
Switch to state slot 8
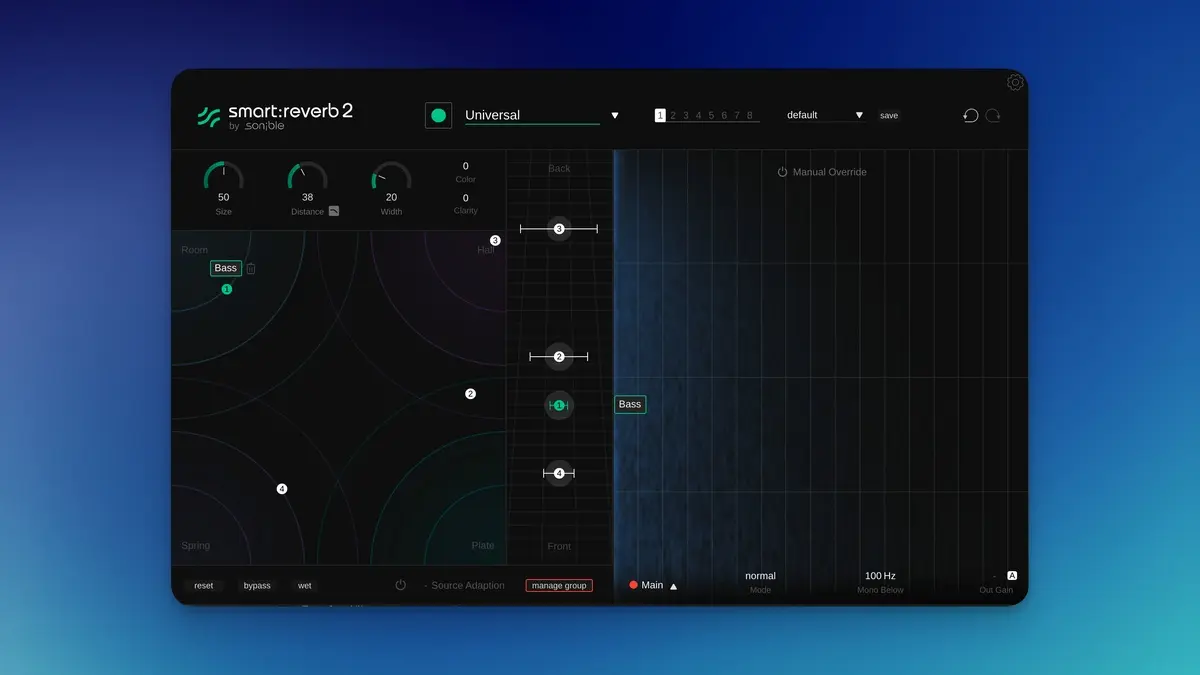(x=750, y=115)
